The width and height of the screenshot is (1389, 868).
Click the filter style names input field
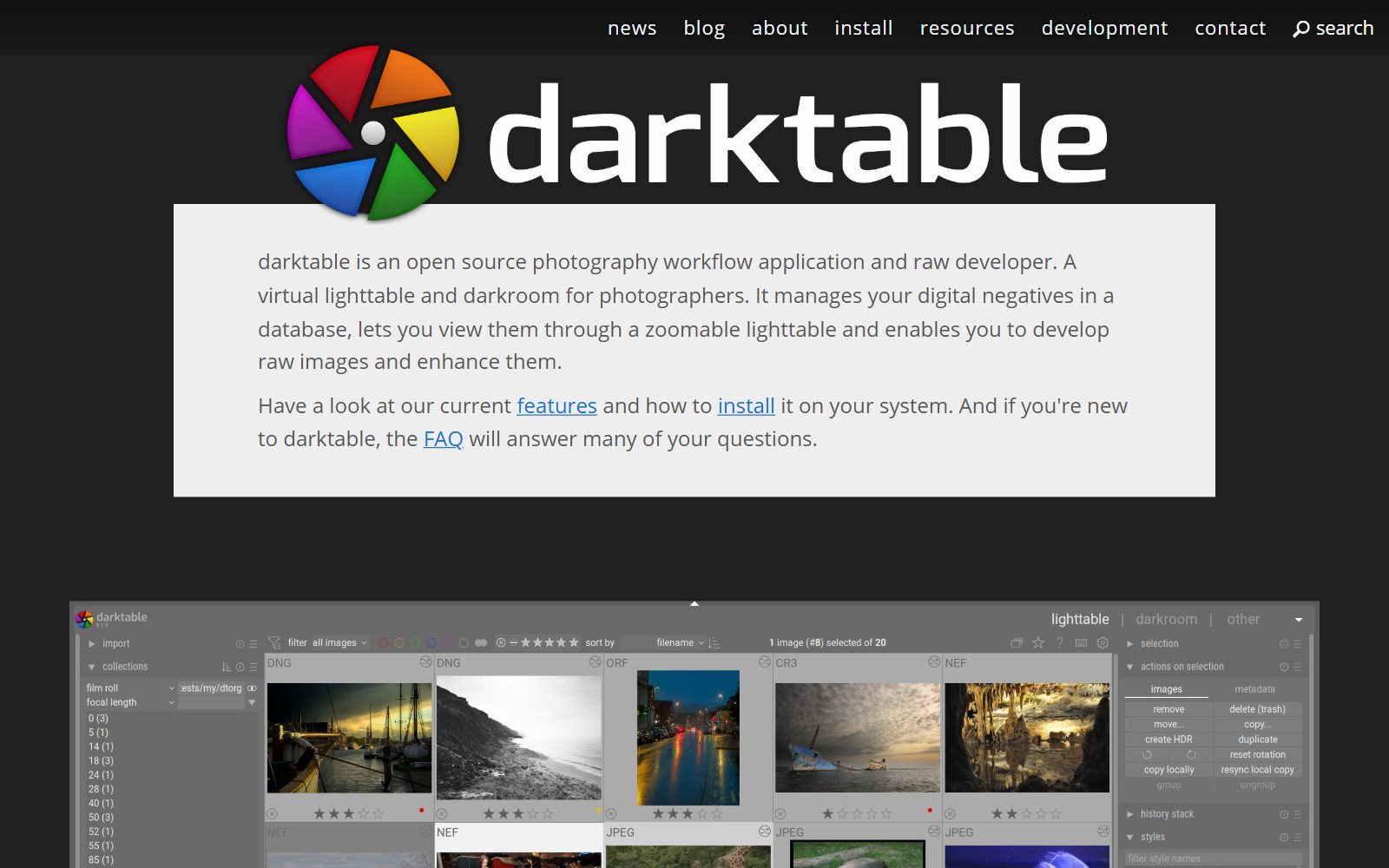tap(1213, 858)
